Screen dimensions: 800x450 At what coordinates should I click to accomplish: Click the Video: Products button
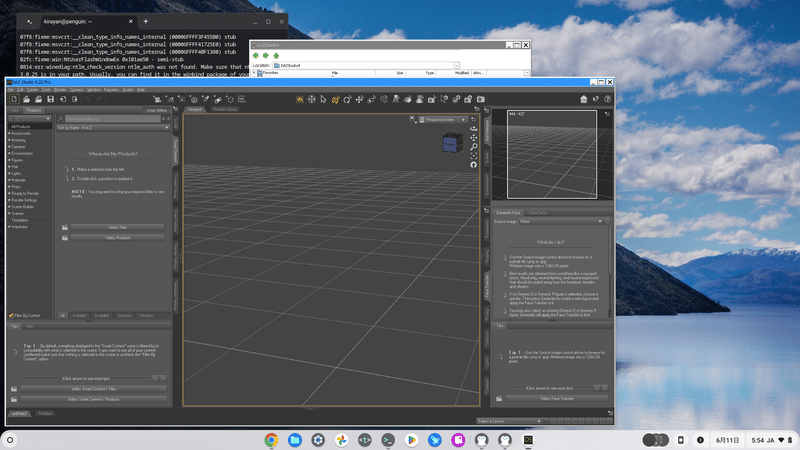tap(117, 238)
